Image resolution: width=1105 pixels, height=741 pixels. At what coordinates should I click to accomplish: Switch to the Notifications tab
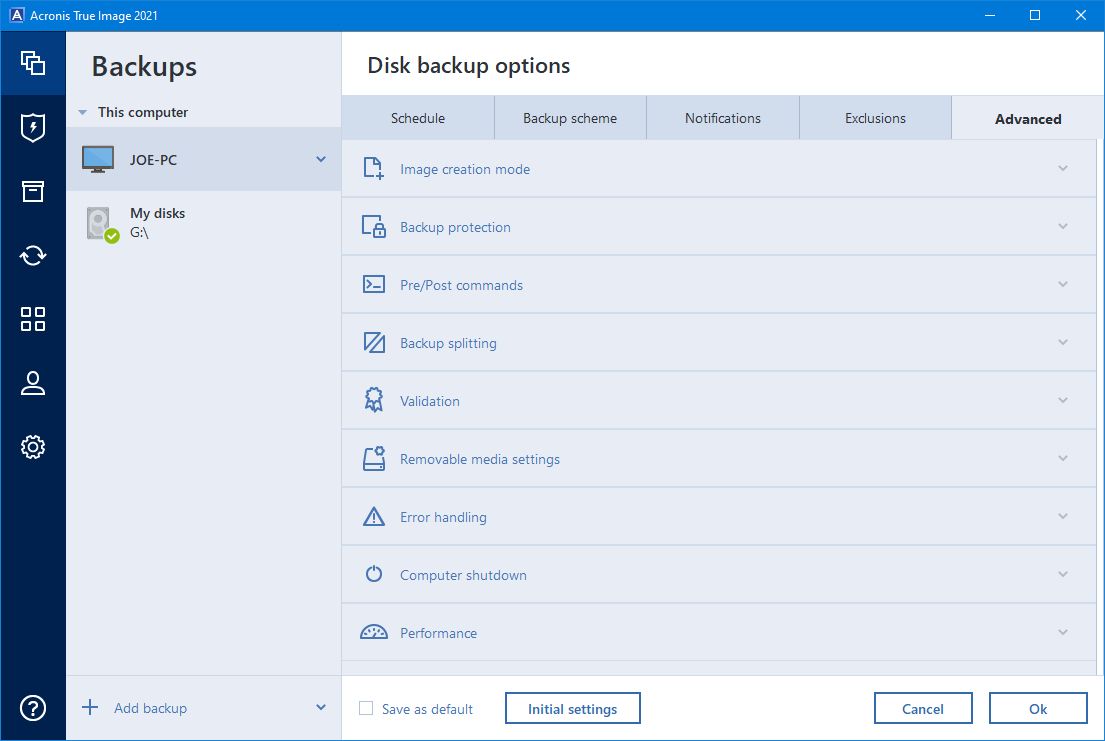(x=723, y=118)
